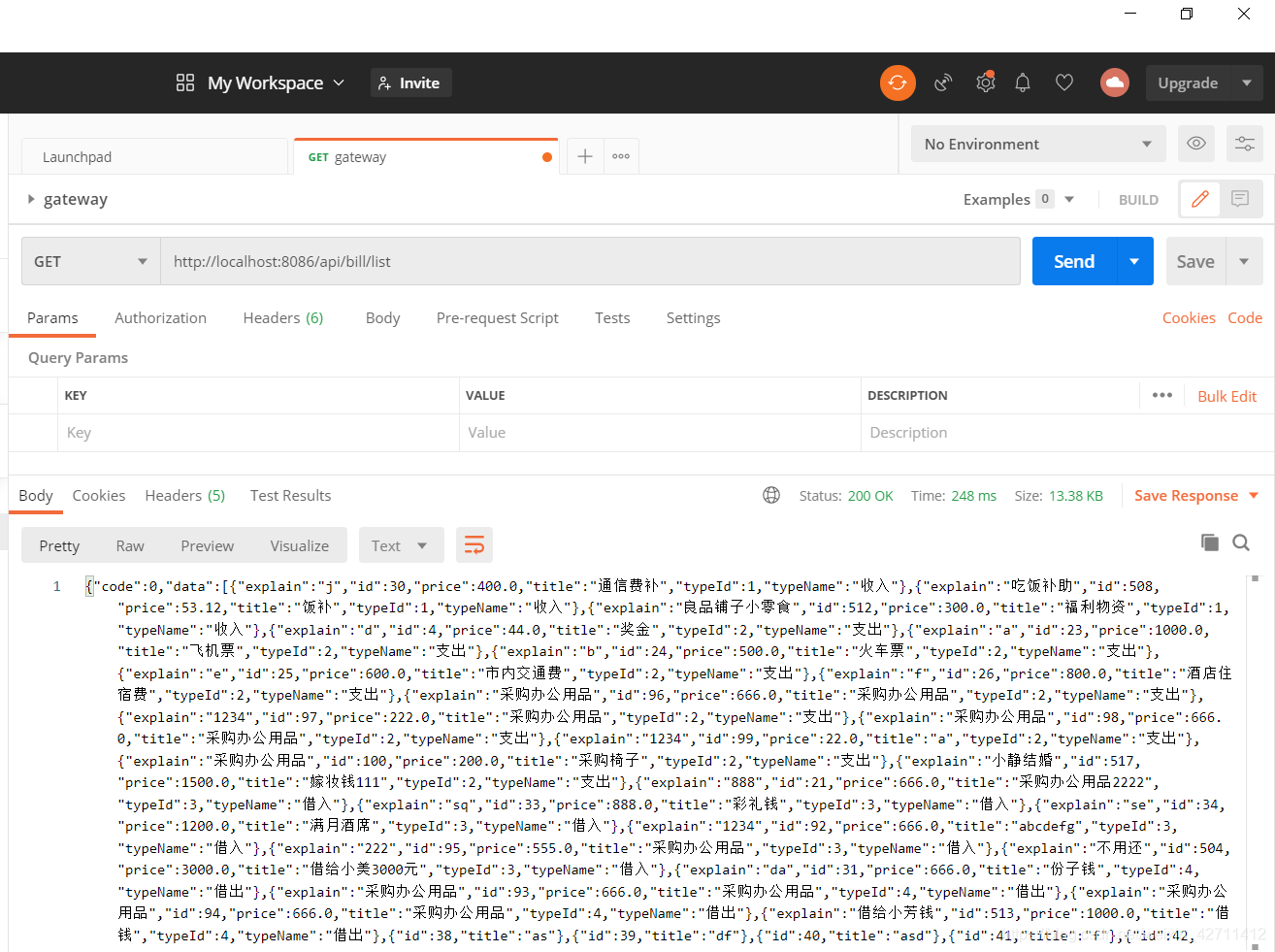Open the comments icon
The width and height of the screenshot is (1275, 952).
coord(1240,199)
